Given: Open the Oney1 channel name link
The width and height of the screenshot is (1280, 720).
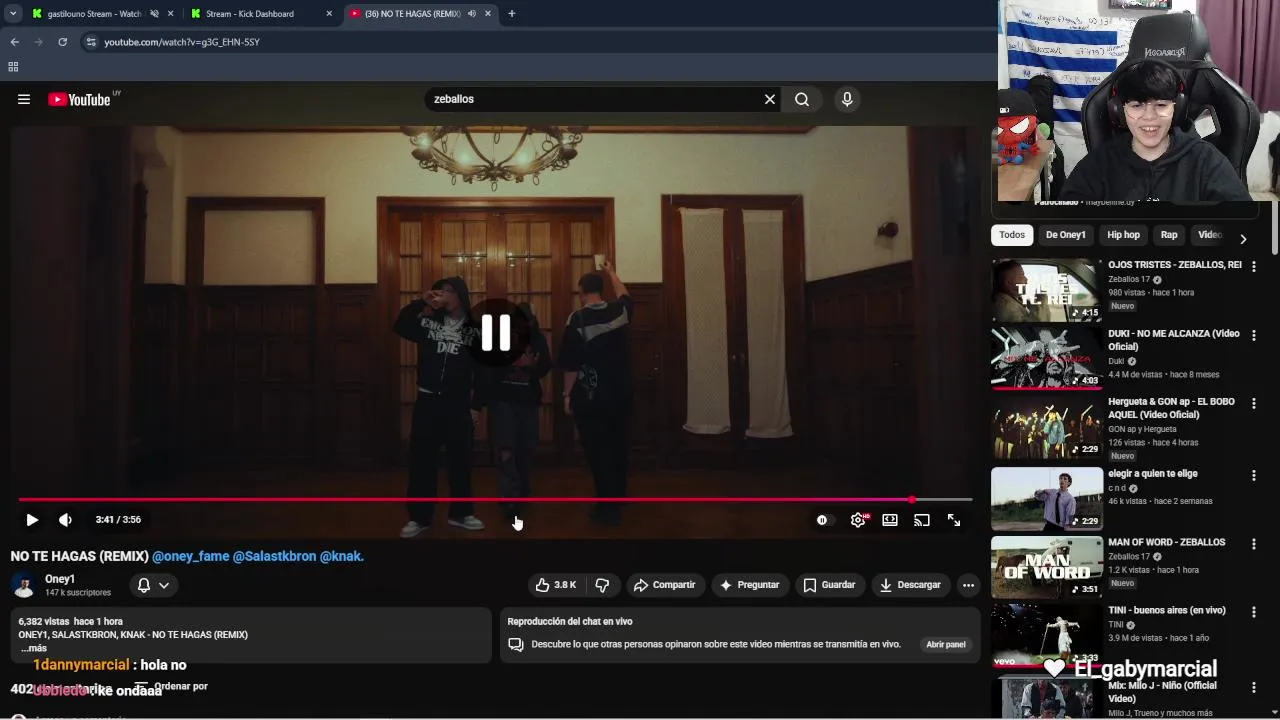Looking at the screenshot, I should tap(60, 579).
